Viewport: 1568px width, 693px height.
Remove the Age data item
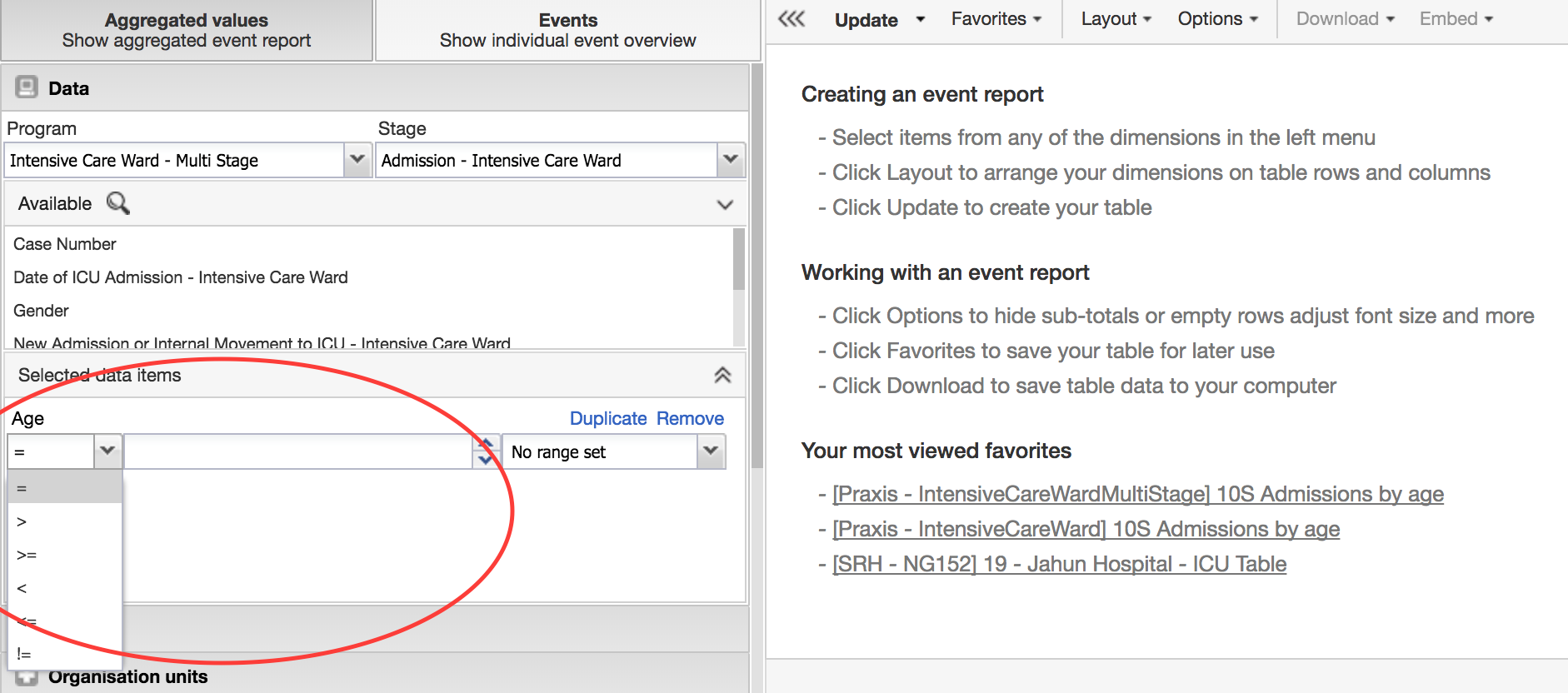click(x=690, y=418)
